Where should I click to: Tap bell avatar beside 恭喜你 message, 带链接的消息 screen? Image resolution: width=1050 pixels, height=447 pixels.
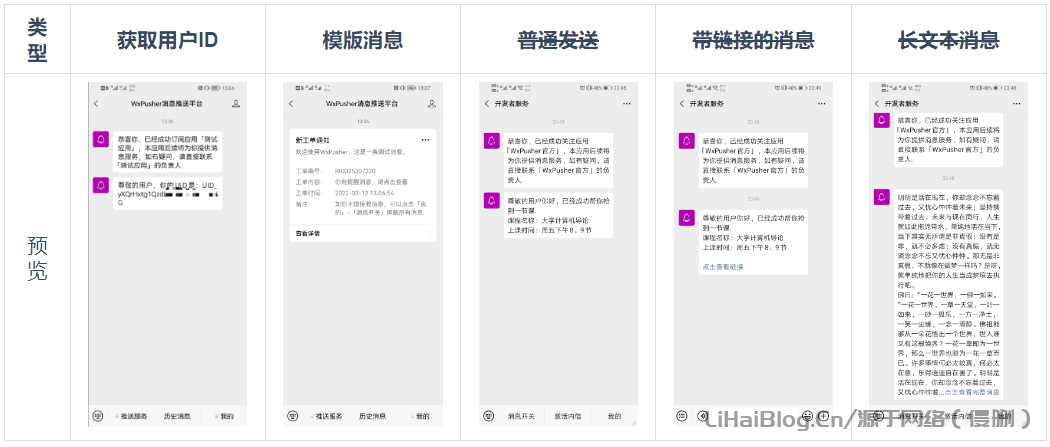click(x=686, y=141)
